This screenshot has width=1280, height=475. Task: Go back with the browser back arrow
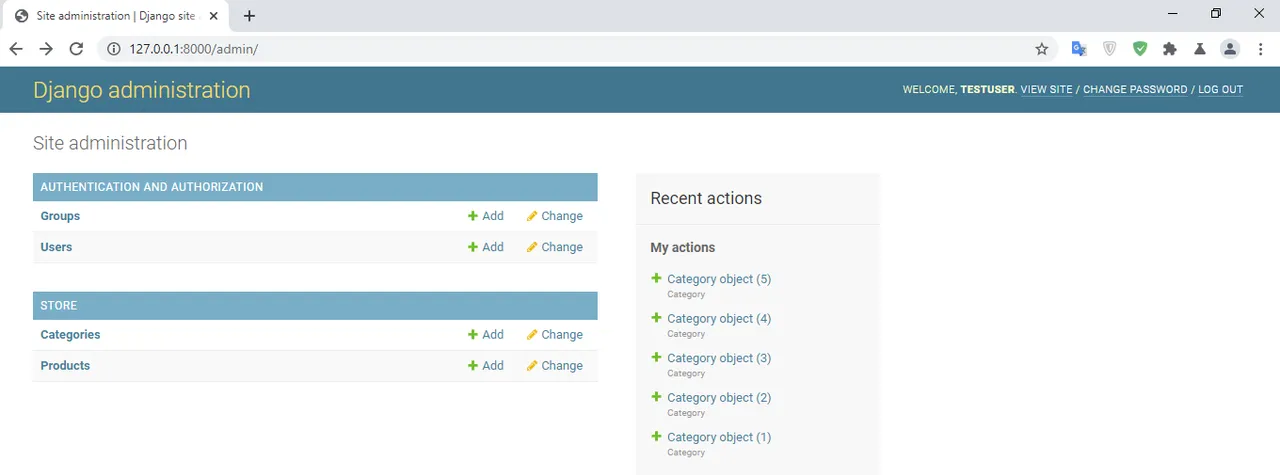tap(16, 49)
